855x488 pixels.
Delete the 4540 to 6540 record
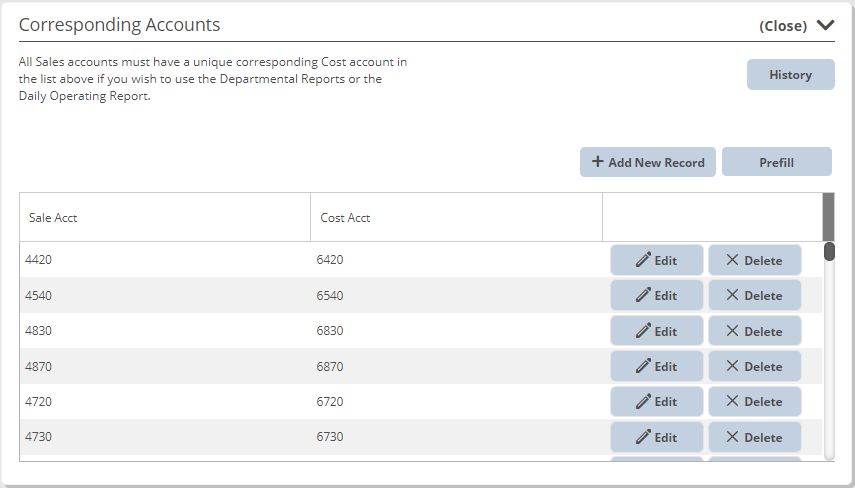tap(754, 295)
